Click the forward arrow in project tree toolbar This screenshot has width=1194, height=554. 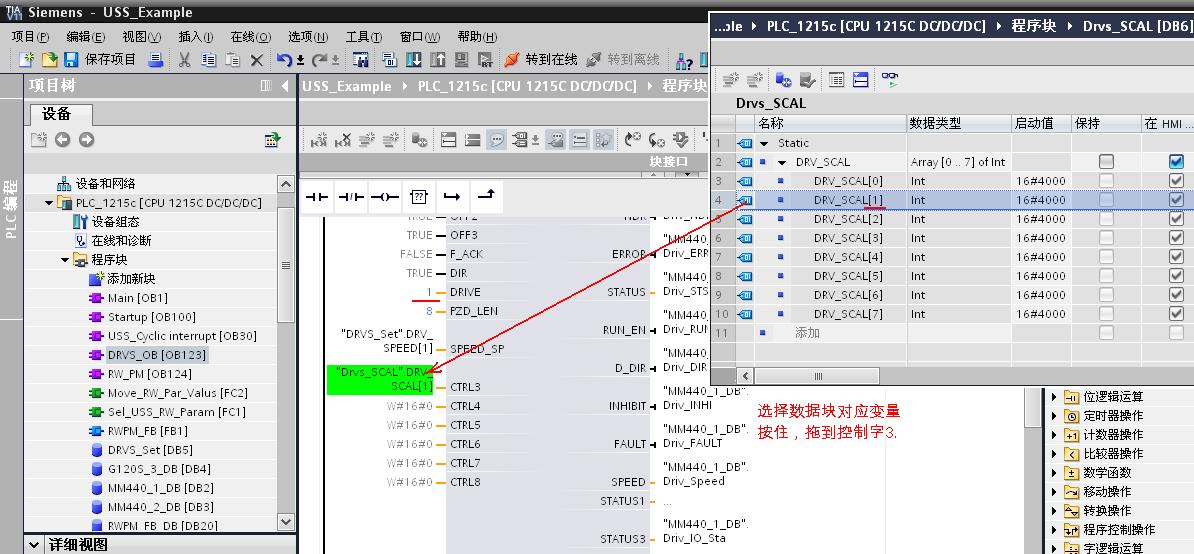pos(86,139)
